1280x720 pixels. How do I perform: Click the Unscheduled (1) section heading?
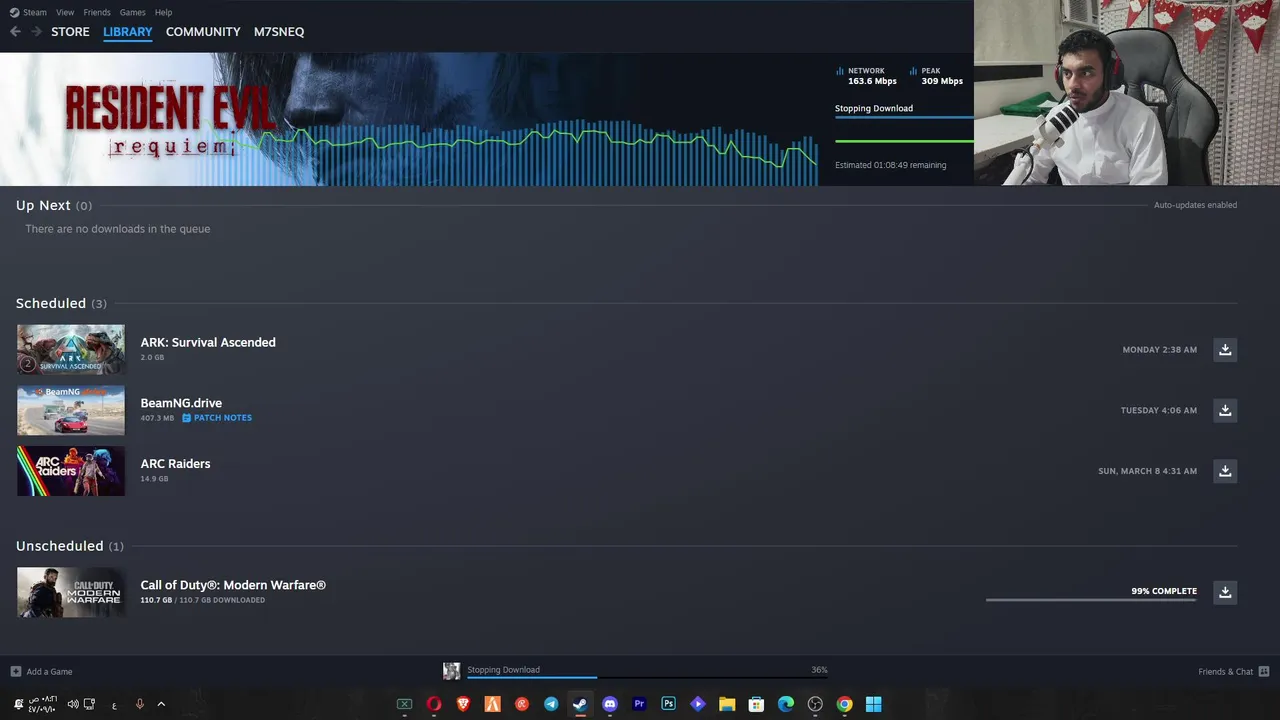click(x=70, y=546)
